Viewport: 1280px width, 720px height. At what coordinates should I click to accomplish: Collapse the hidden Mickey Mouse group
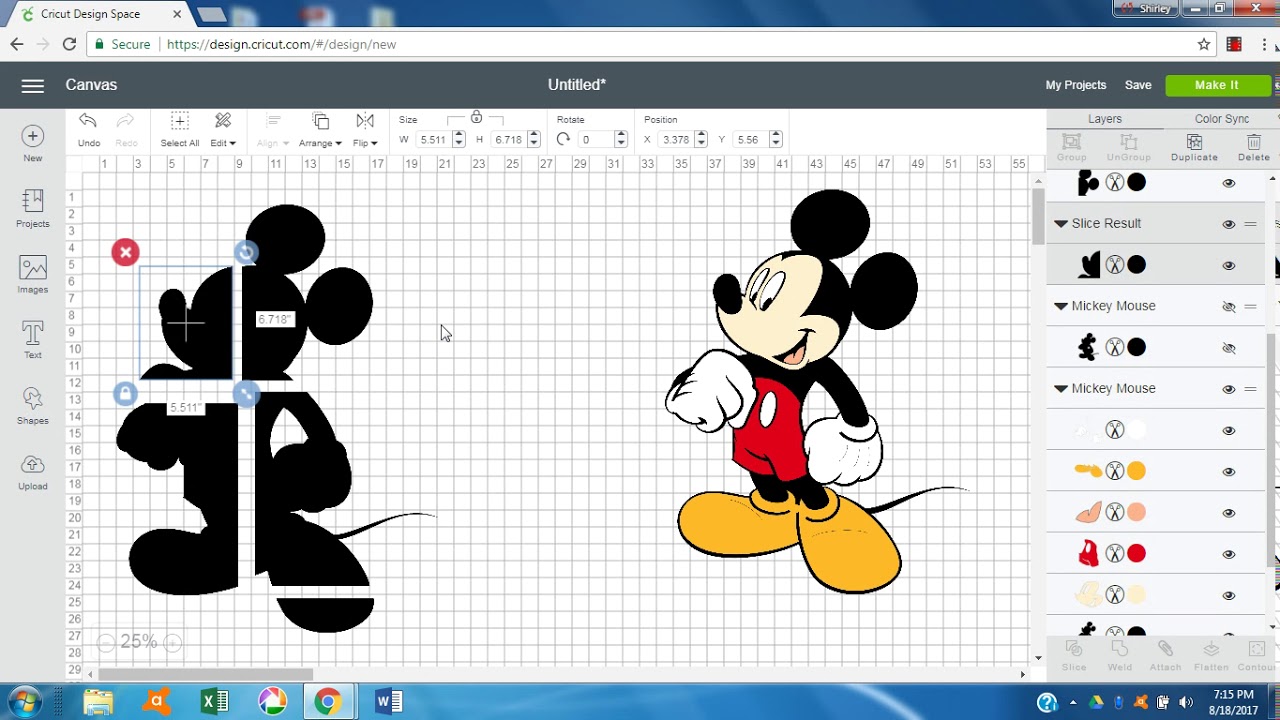click(1061, 306)
